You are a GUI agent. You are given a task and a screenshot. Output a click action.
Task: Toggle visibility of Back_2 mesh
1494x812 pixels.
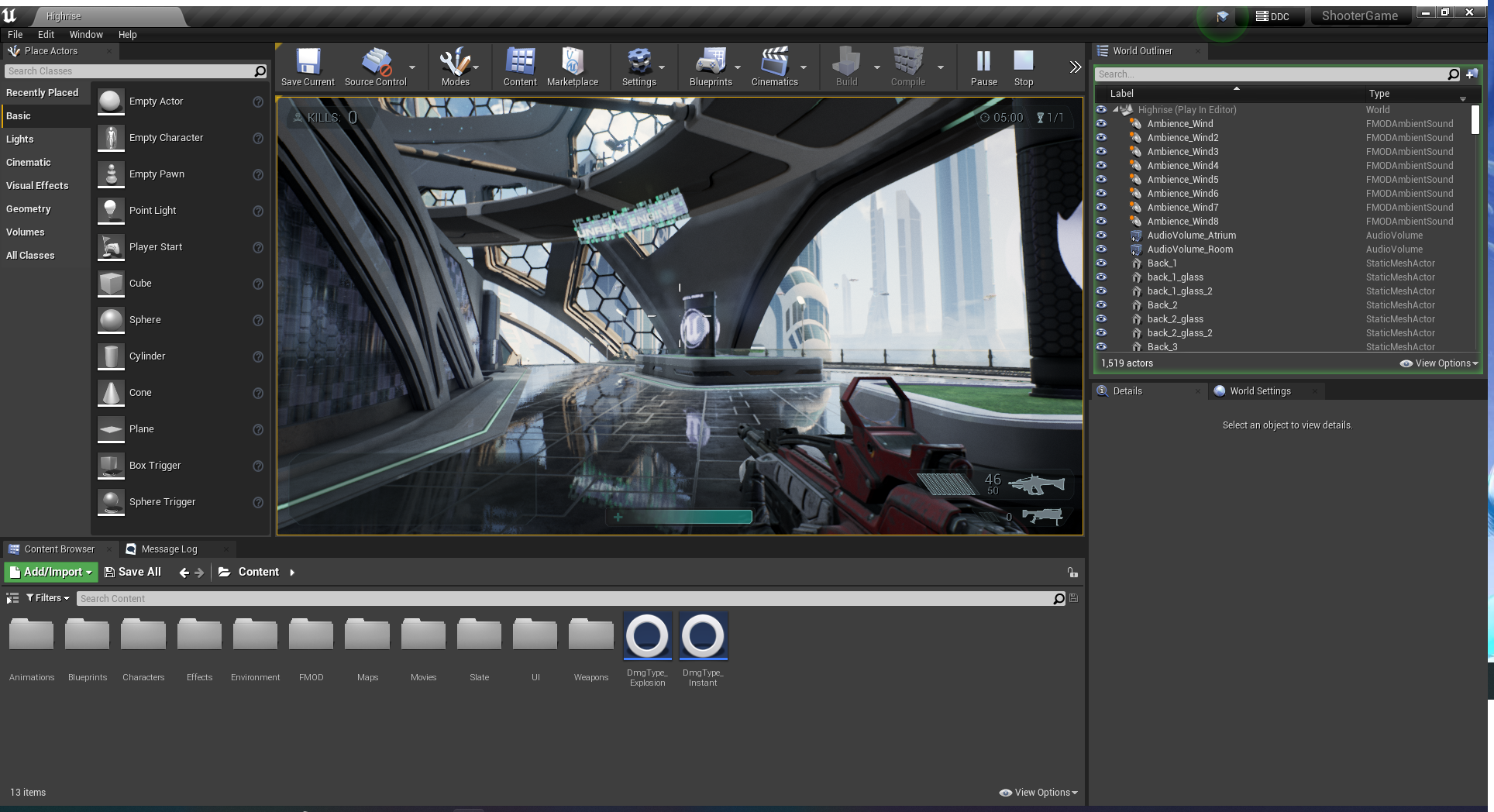[x=1101, y=304]
